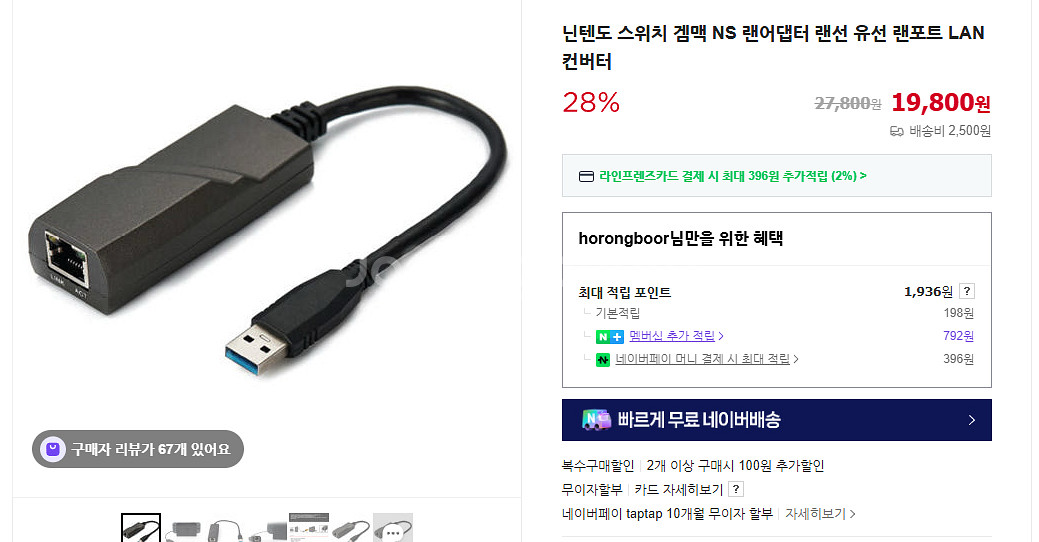
Task: Open 라인프렌즈카드 결제 추가적립 link
Action: click(x=732, y=176)
